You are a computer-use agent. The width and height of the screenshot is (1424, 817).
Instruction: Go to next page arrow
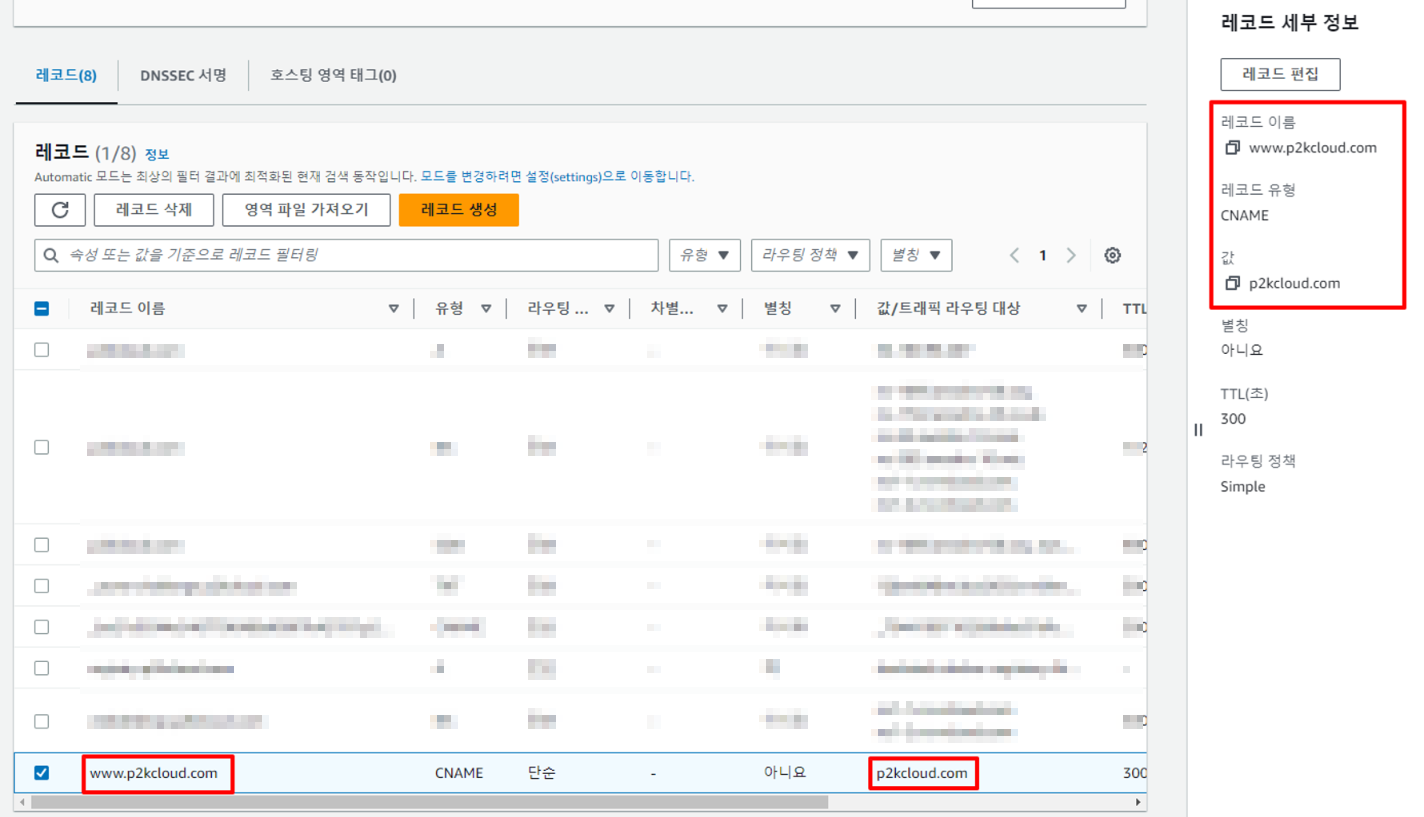pyautogui.click(x=1071, y=256)
